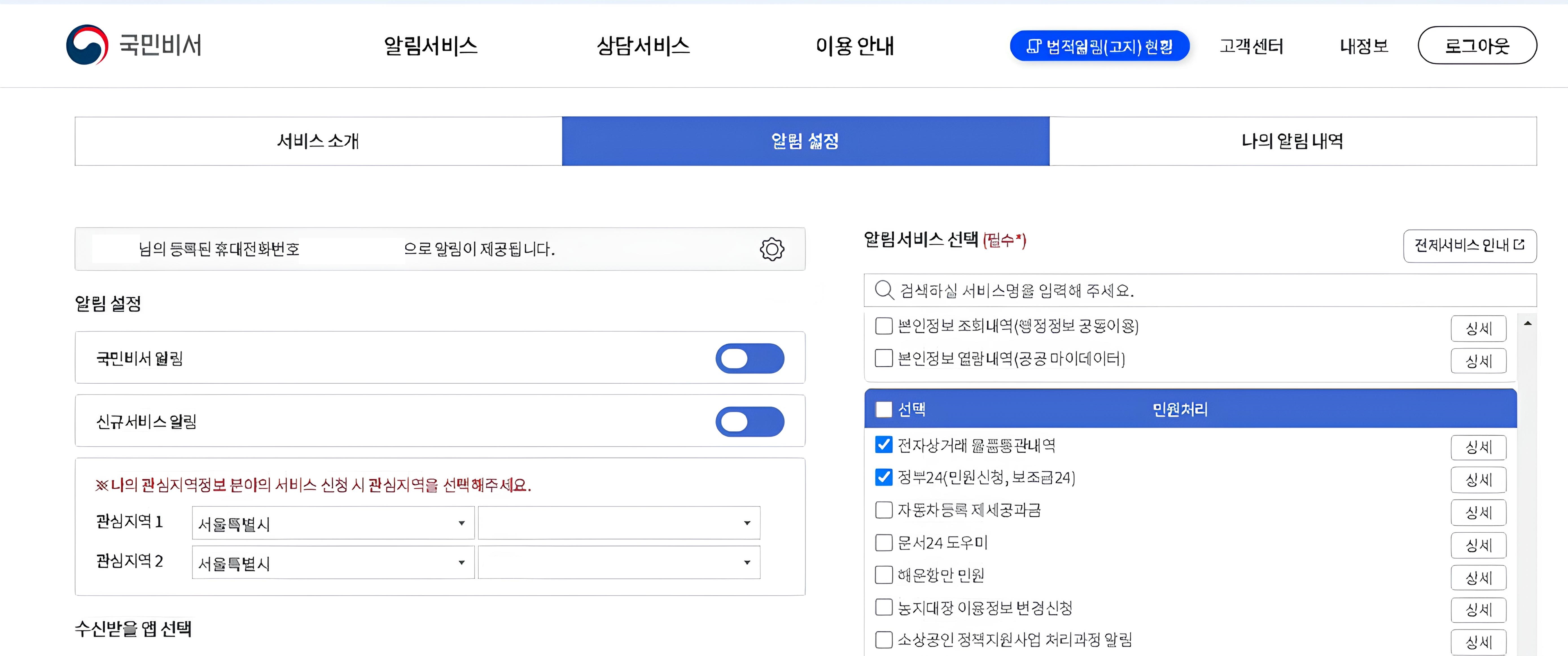Uncheck 전자상거래 checkbox
Image resolution: width=1568 pixels, height=656 pixels.
click(x=883, y=445)
